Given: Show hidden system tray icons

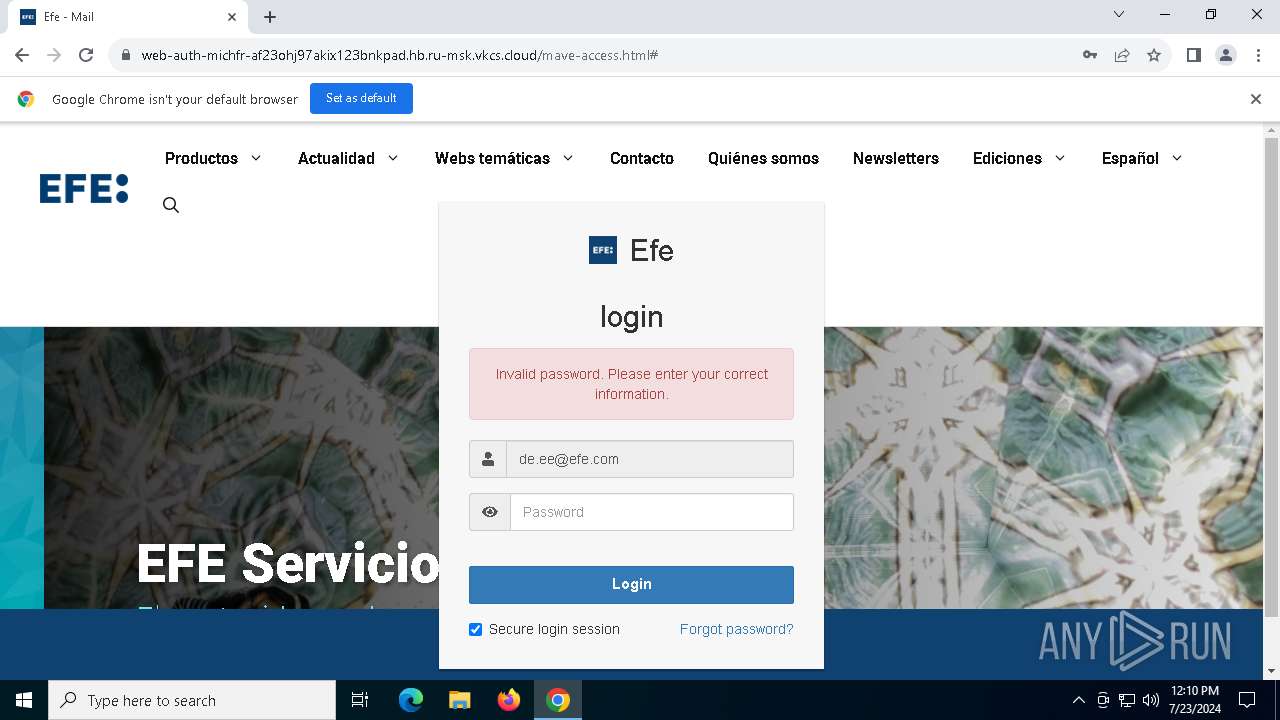Looking at the screenshot, I should pos(1079,700).
